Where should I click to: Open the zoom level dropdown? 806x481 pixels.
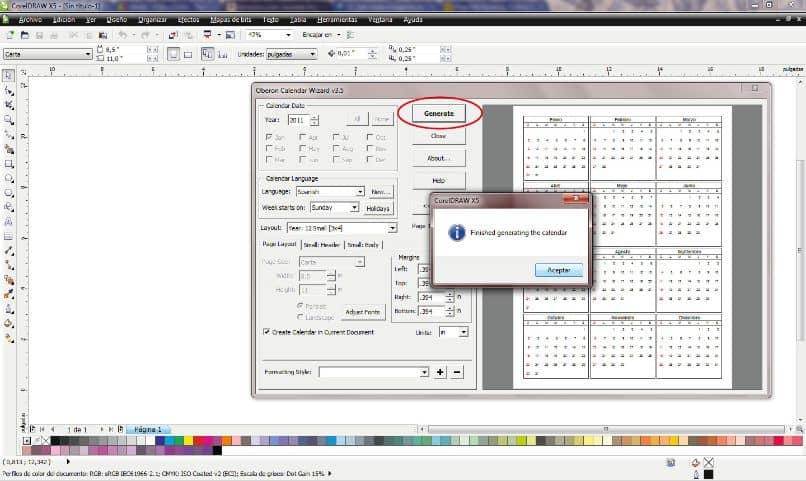(x=269, y=35)
